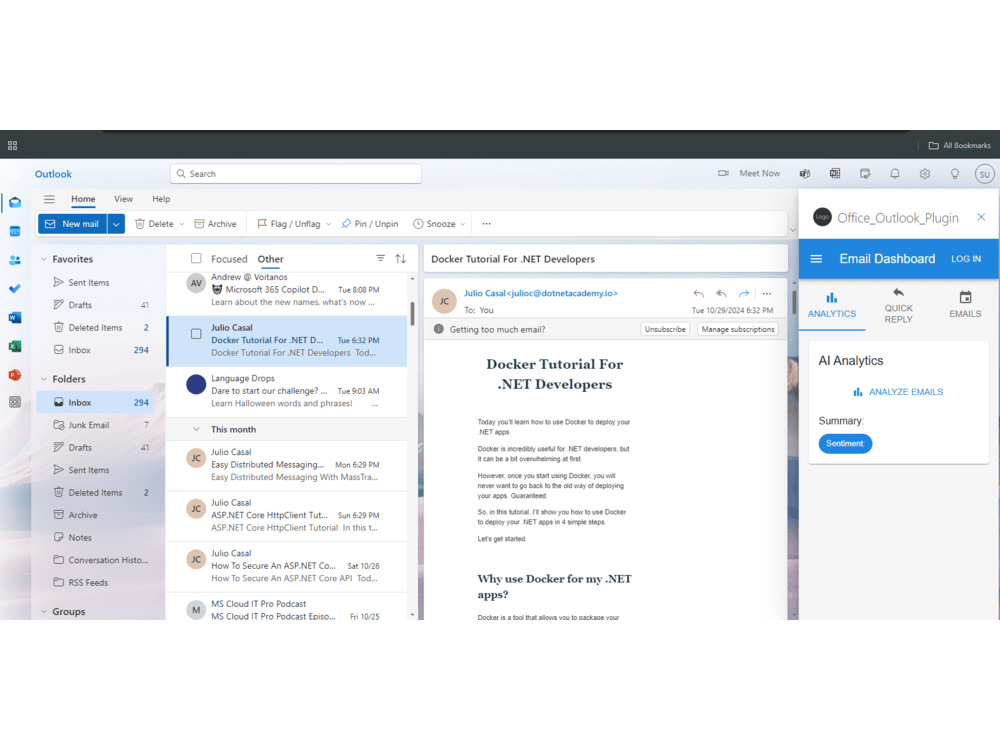This screenshot has height=750, width=1000.
Task: Switch to the Focused inbox tab
Action: 229,259
